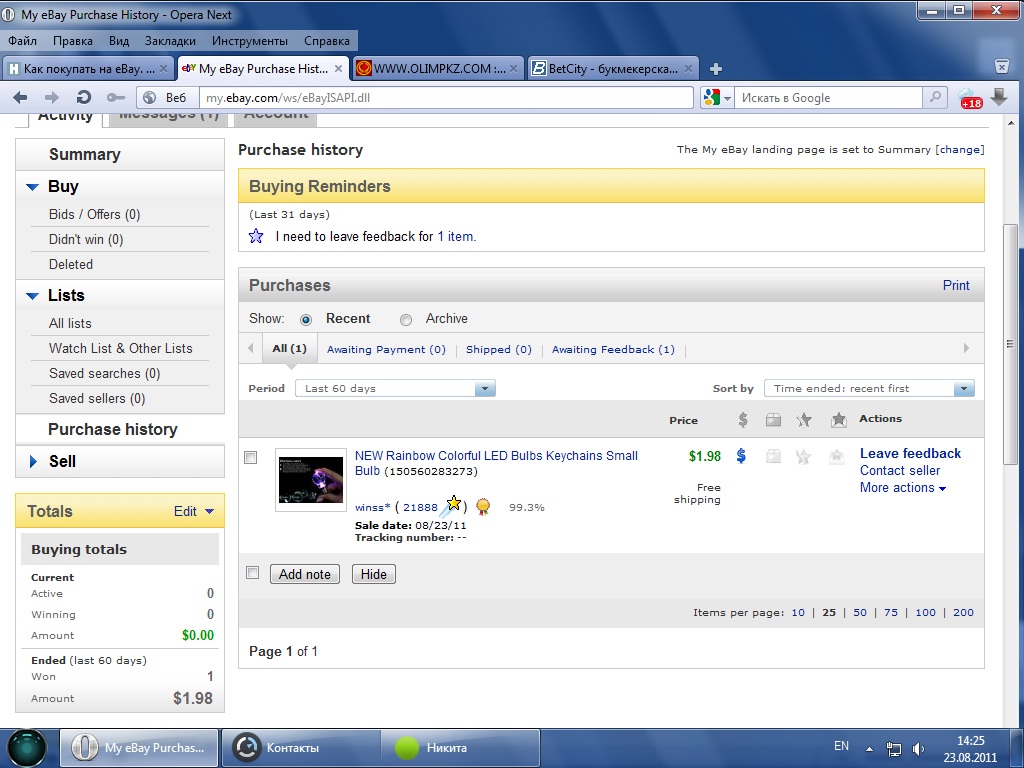Image resolution: width=1024 pixels, height=768 pixels.
Task: Click the Shipped box column header icon
Action: point(773,420)
